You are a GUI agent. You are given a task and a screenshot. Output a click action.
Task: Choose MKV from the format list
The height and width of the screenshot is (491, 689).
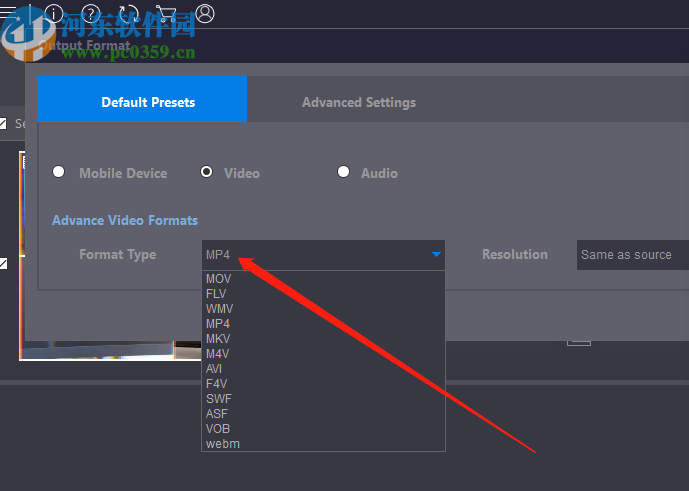pos(219,339)
